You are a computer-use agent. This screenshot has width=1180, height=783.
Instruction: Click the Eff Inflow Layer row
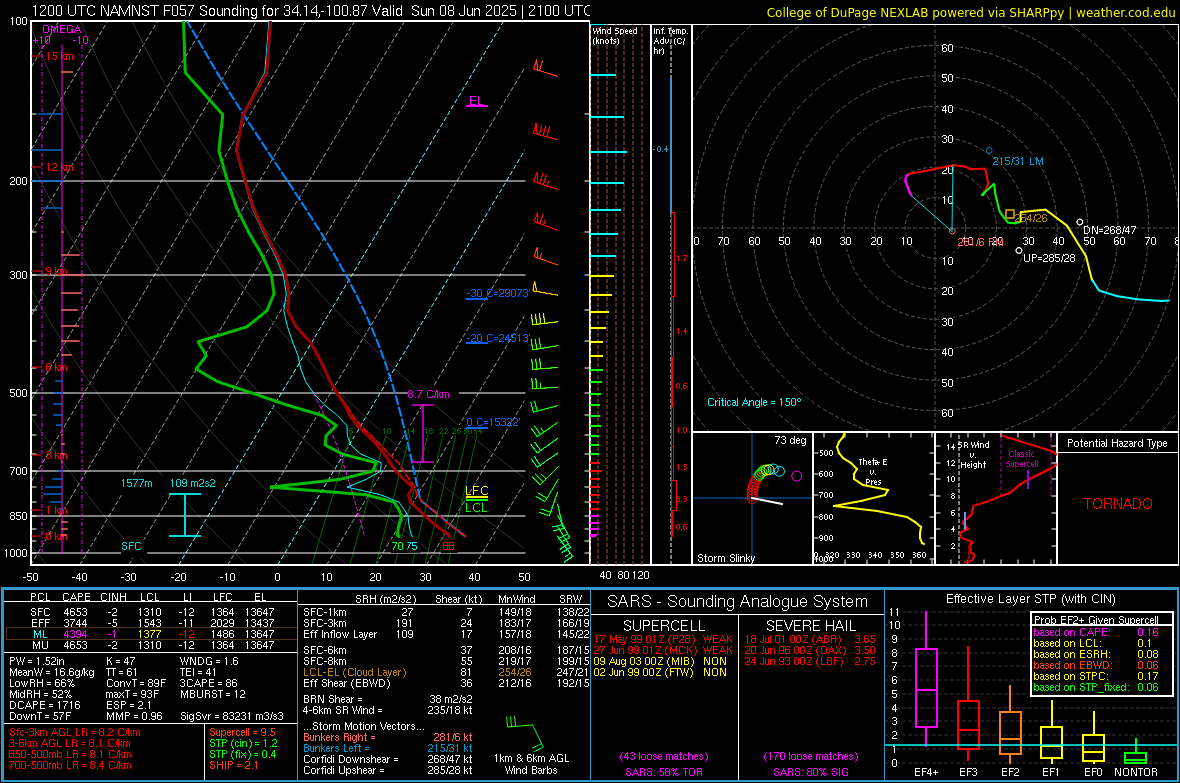coord(446,635)
